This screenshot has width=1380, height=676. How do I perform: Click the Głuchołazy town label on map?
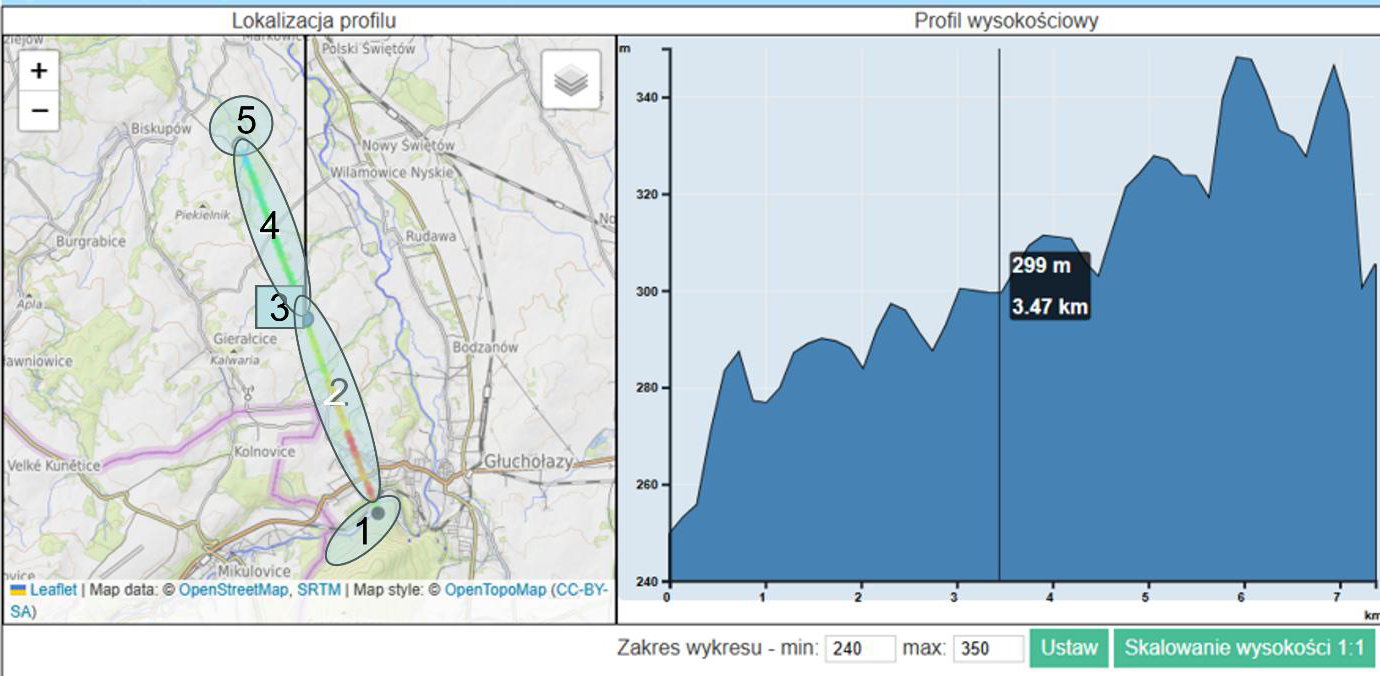pos(527,461)
